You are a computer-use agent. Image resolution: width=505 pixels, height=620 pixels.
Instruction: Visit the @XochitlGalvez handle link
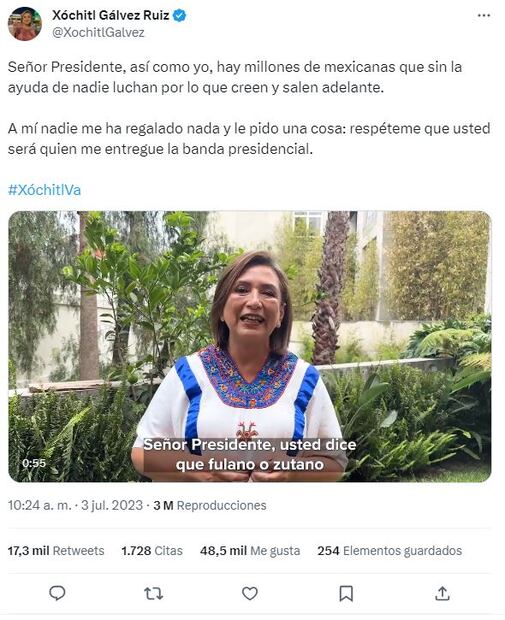[98, 32]
